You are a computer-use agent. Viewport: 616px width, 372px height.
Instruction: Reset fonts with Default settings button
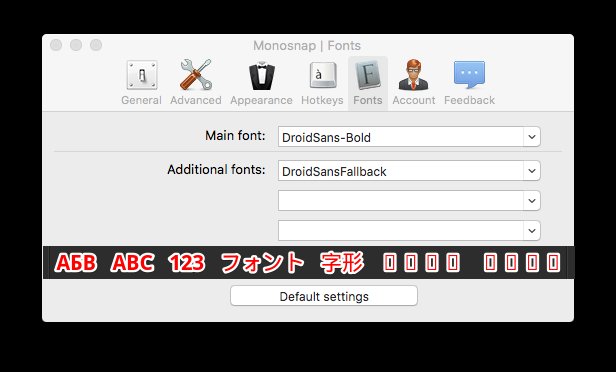click(x=324, y=296)
